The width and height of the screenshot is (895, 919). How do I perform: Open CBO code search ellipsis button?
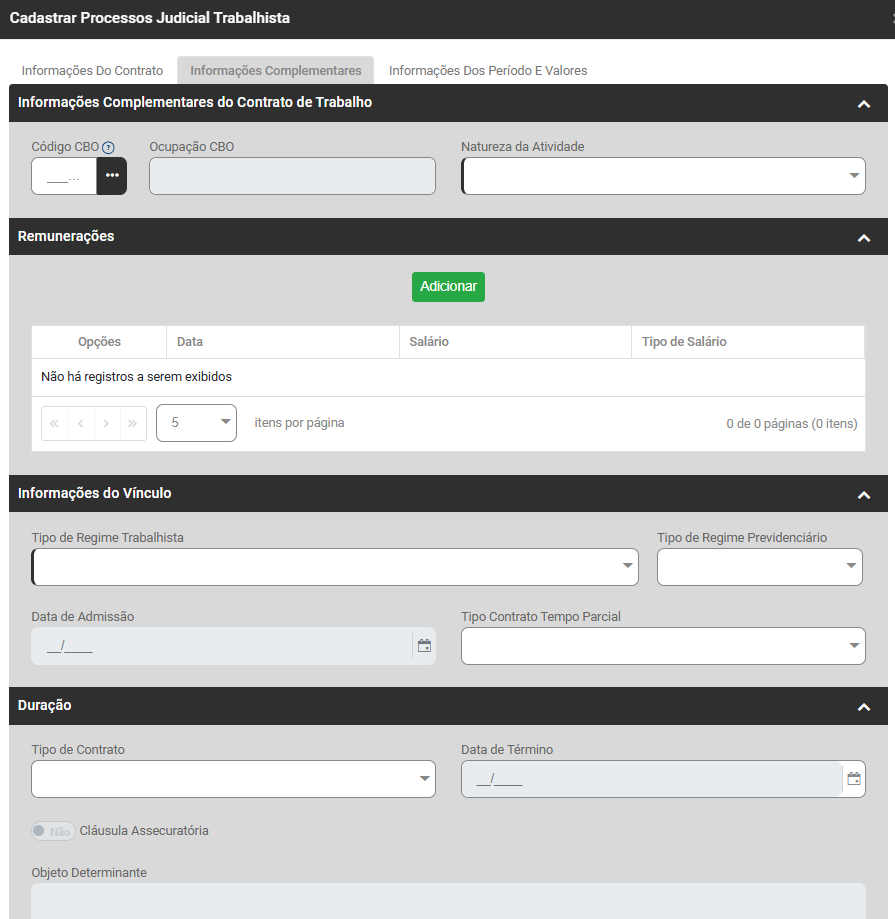[112, 176]
